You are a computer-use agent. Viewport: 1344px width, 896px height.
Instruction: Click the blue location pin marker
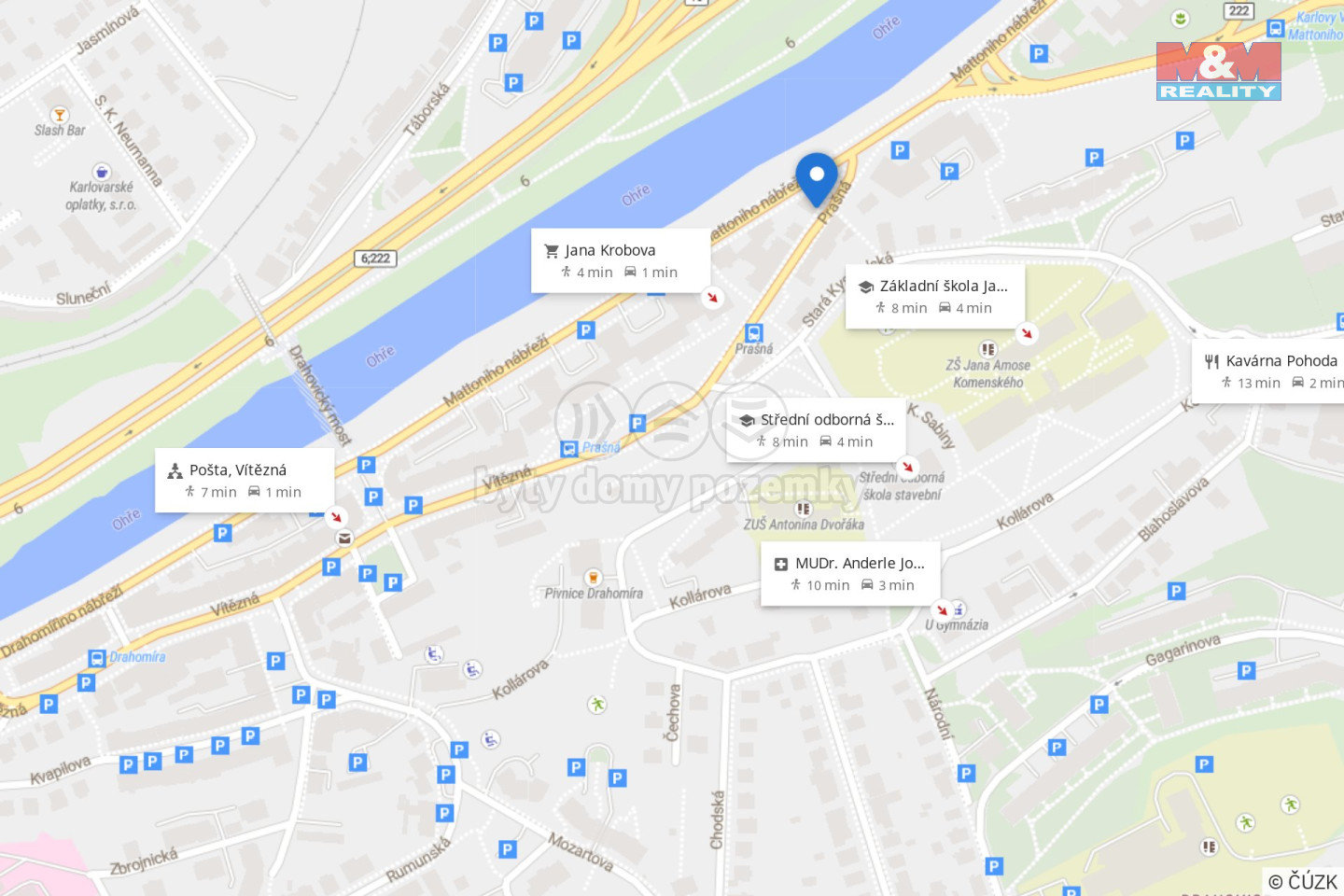tap(817, 179)
